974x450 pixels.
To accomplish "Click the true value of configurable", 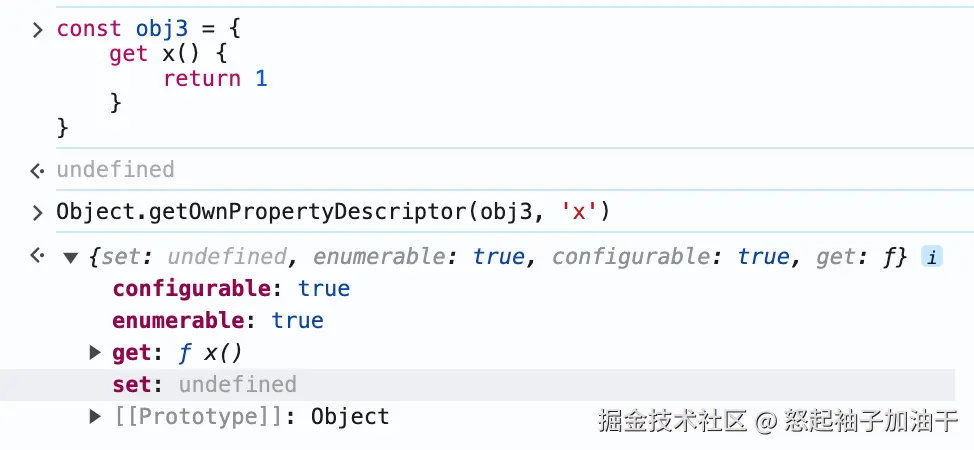I will (324, 288).
